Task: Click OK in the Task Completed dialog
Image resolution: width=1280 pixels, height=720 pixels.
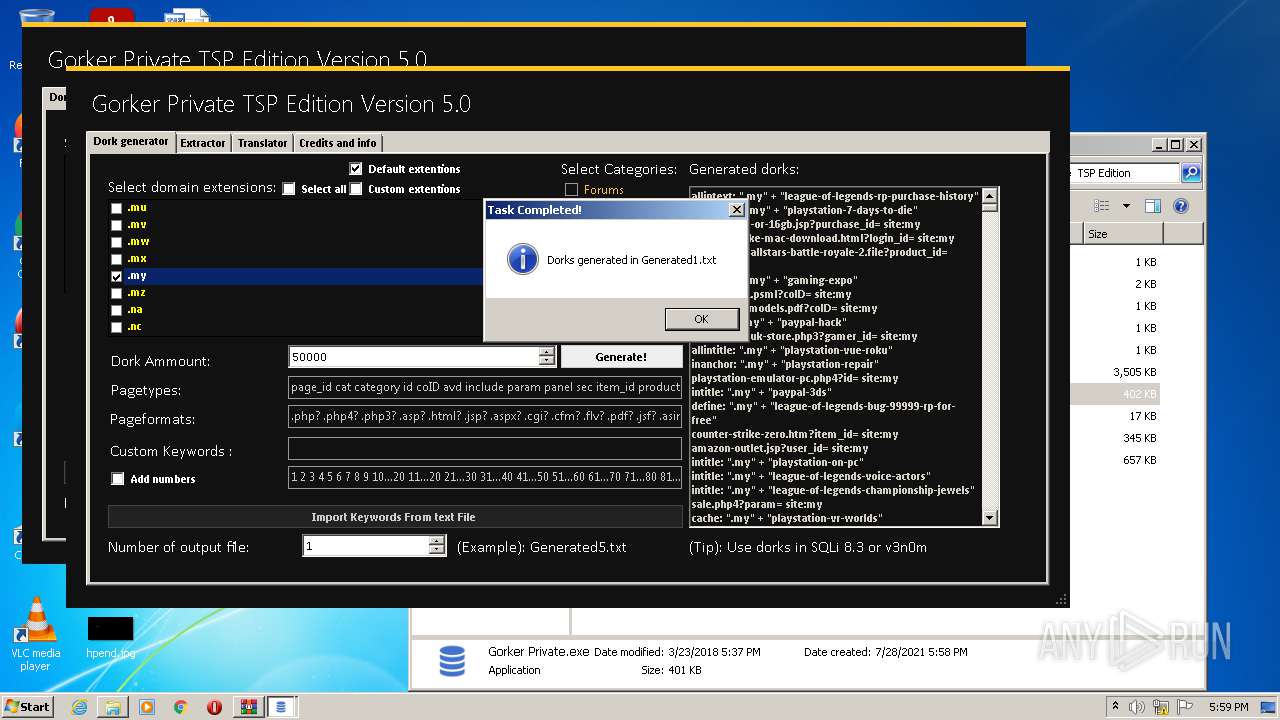Action: click(701, 319)
